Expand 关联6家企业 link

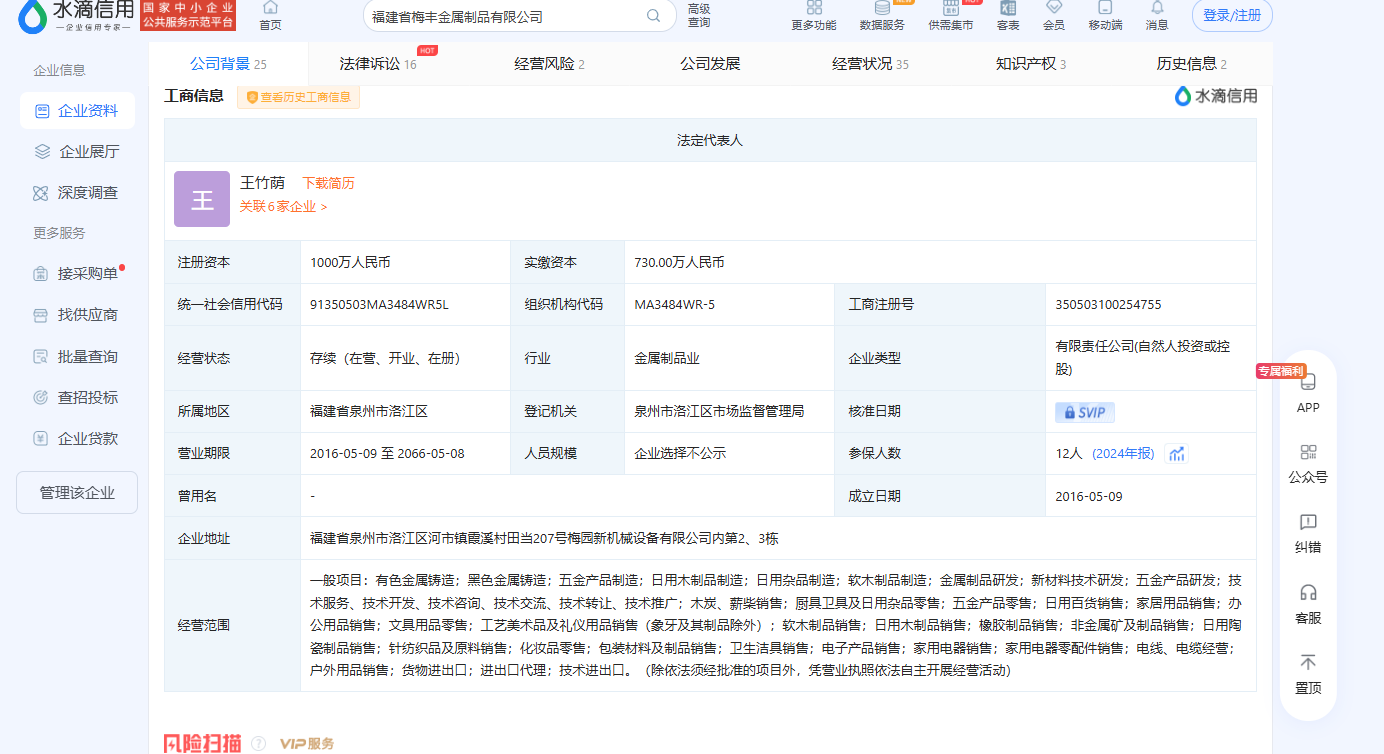pyautogui.click(x=283, y=207)
